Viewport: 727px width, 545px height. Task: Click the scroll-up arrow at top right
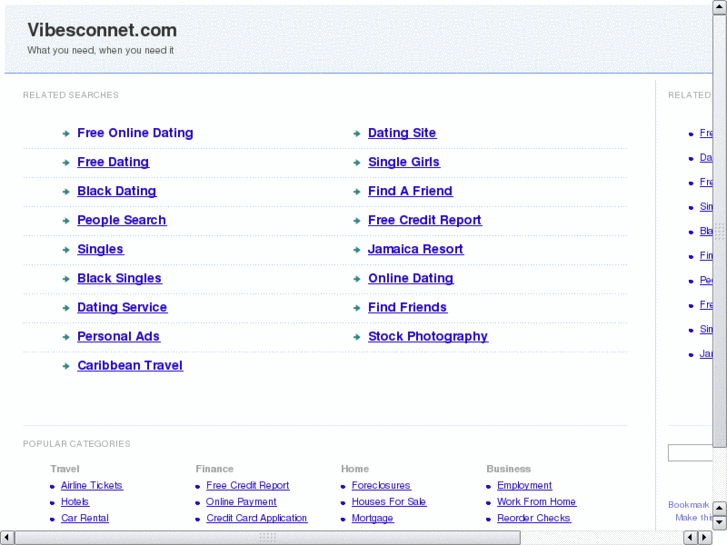720,7
